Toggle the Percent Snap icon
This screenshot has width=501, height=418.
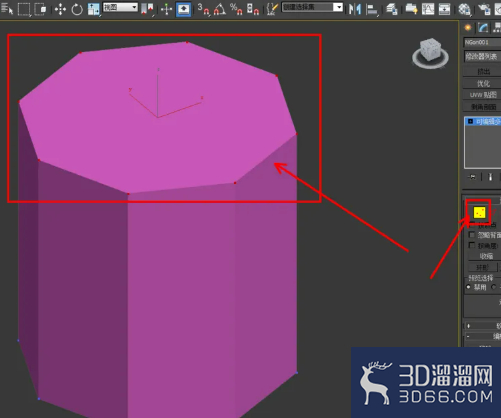click(x=236, y=9)
